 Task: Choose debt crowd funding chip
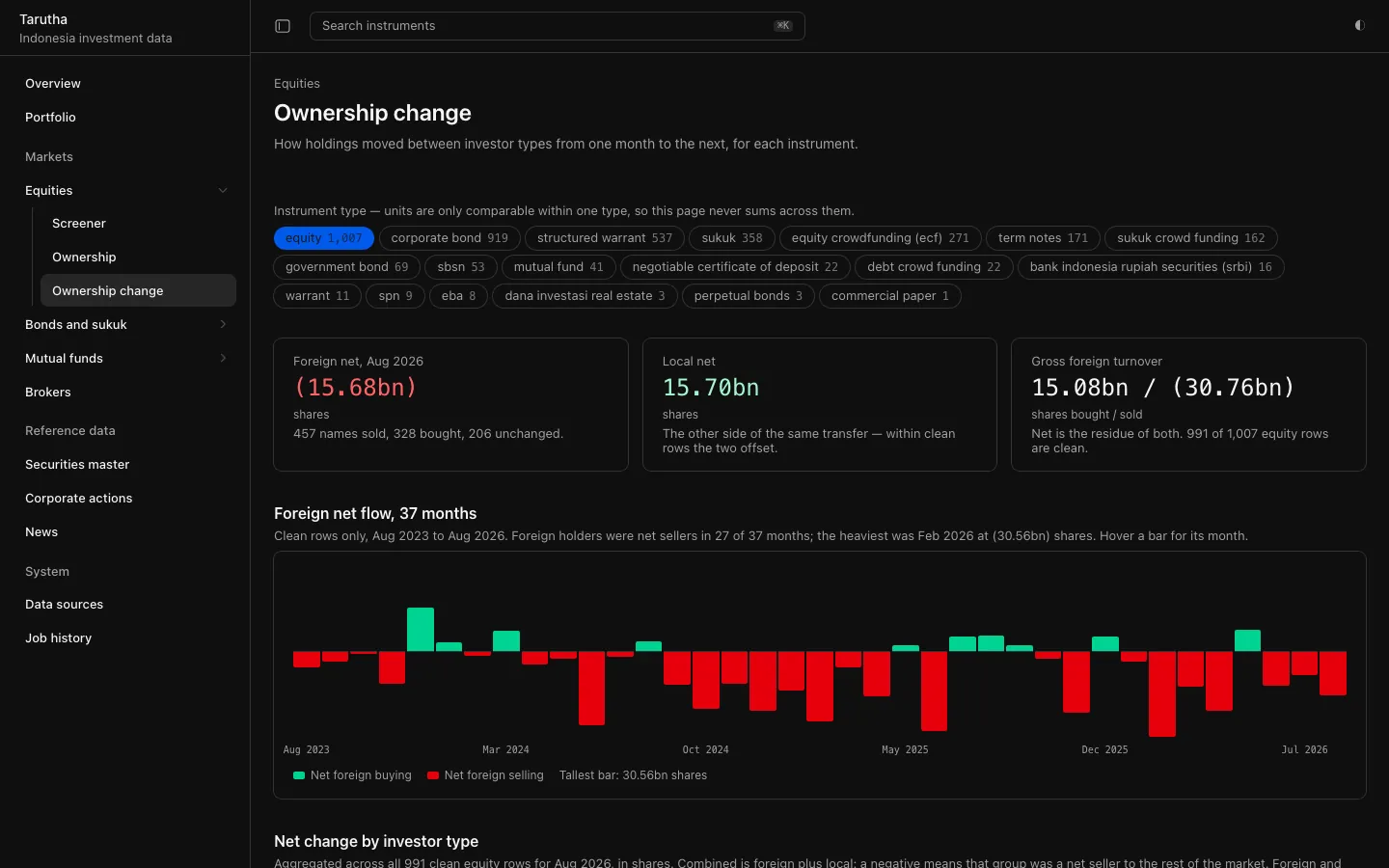click(x=934, y=267)
